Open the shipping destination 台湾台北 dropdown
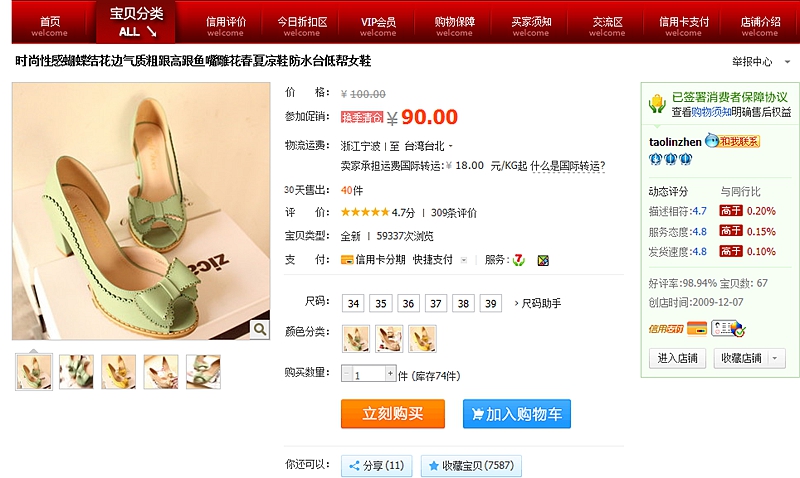This screenshot has width=800, height=478. 429,146
